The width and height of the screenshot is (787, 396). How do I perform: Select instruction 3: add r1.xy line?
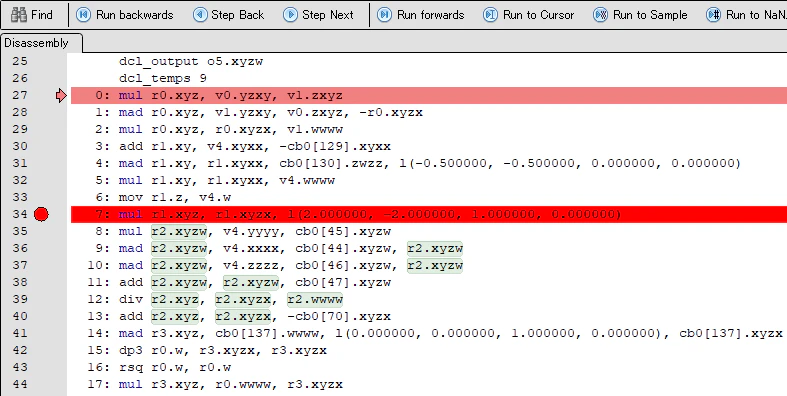pyautogui.click(x=243, y=147)
